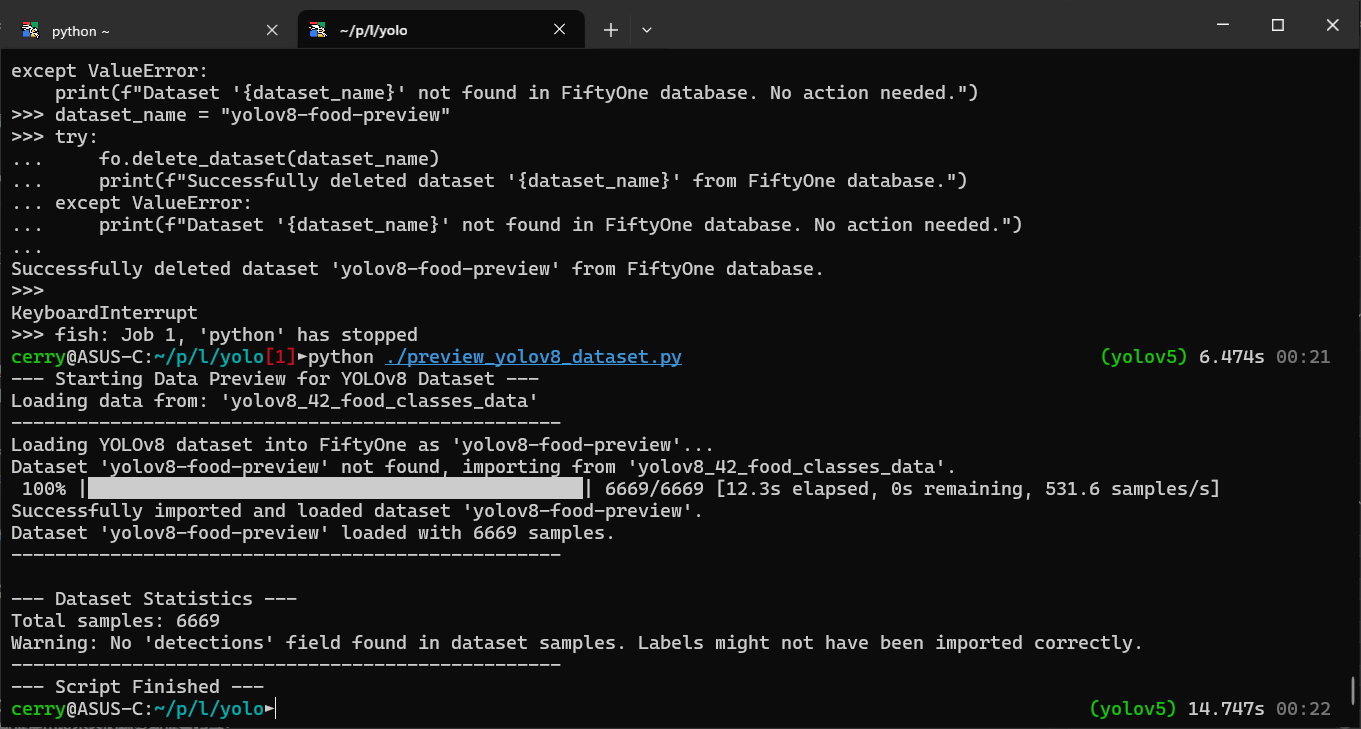1361x729 pixels.
Task: Click the 100% import progress bar
Action: pyautogui.click(x=335, y=489)
